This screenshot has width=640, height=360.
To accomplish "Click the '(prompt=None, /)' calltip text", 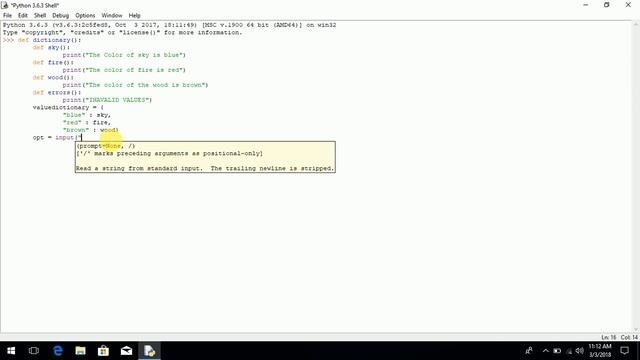I will 106,146.
